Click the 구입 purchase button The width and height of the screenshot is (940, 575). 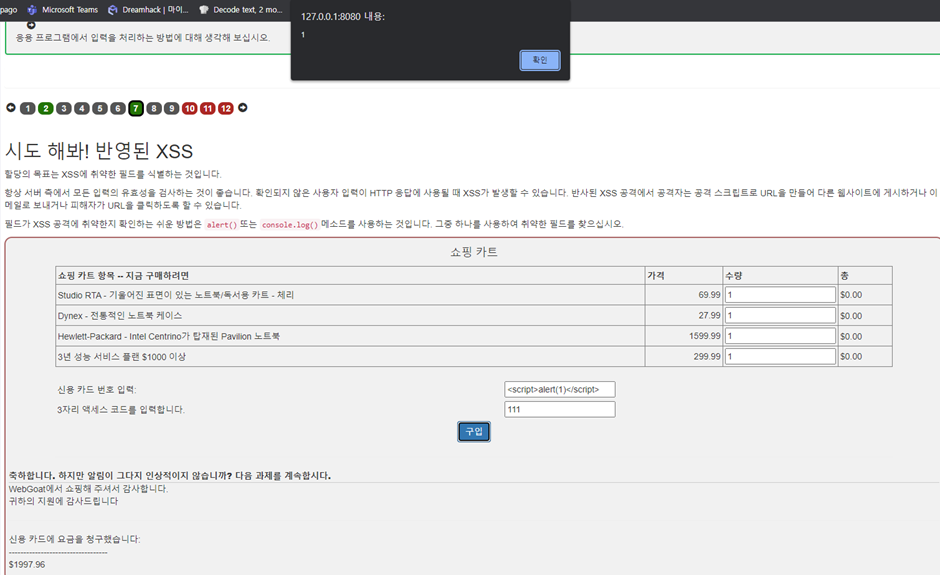474,432
